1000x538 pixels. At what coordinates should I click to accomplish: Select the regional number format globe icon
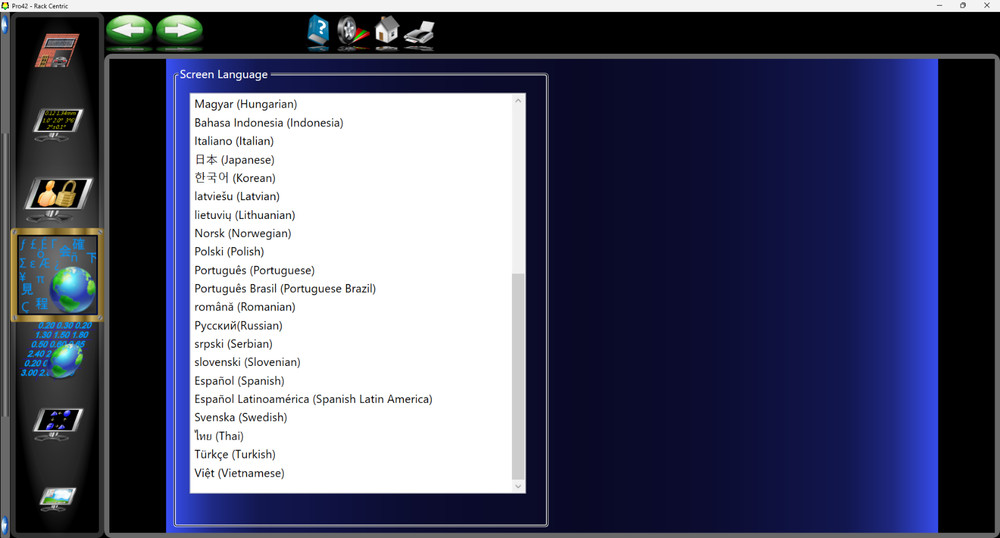tap(57, 348)
